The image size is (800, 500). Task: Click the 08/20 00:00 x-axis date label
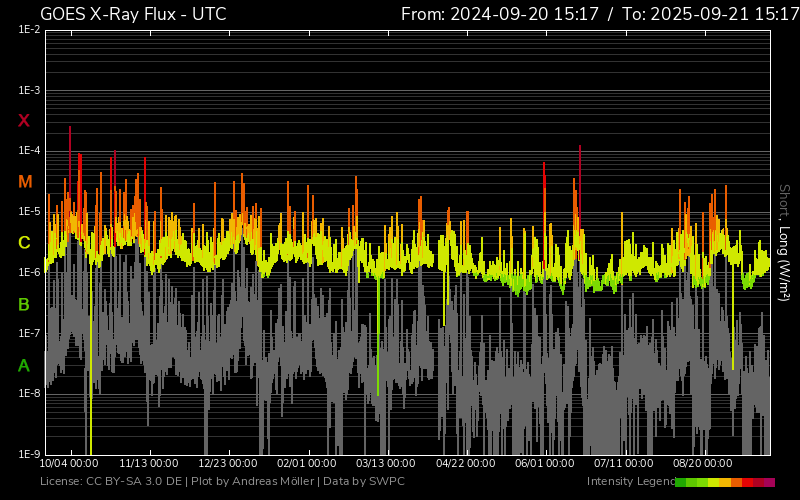[x=704, y=464]
